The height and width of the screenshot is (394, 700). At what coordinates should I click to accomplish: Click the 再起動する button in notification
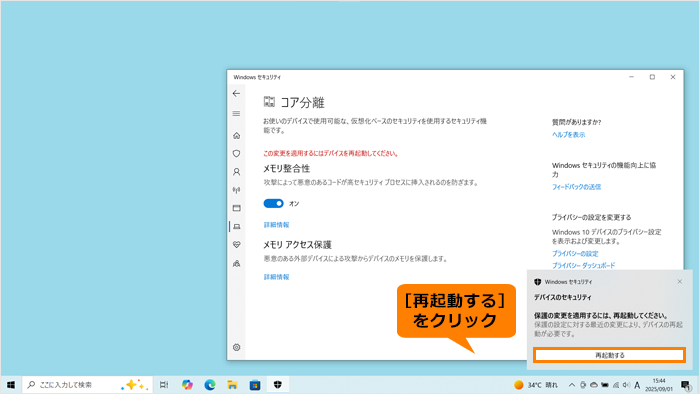[x=609, y=355]
